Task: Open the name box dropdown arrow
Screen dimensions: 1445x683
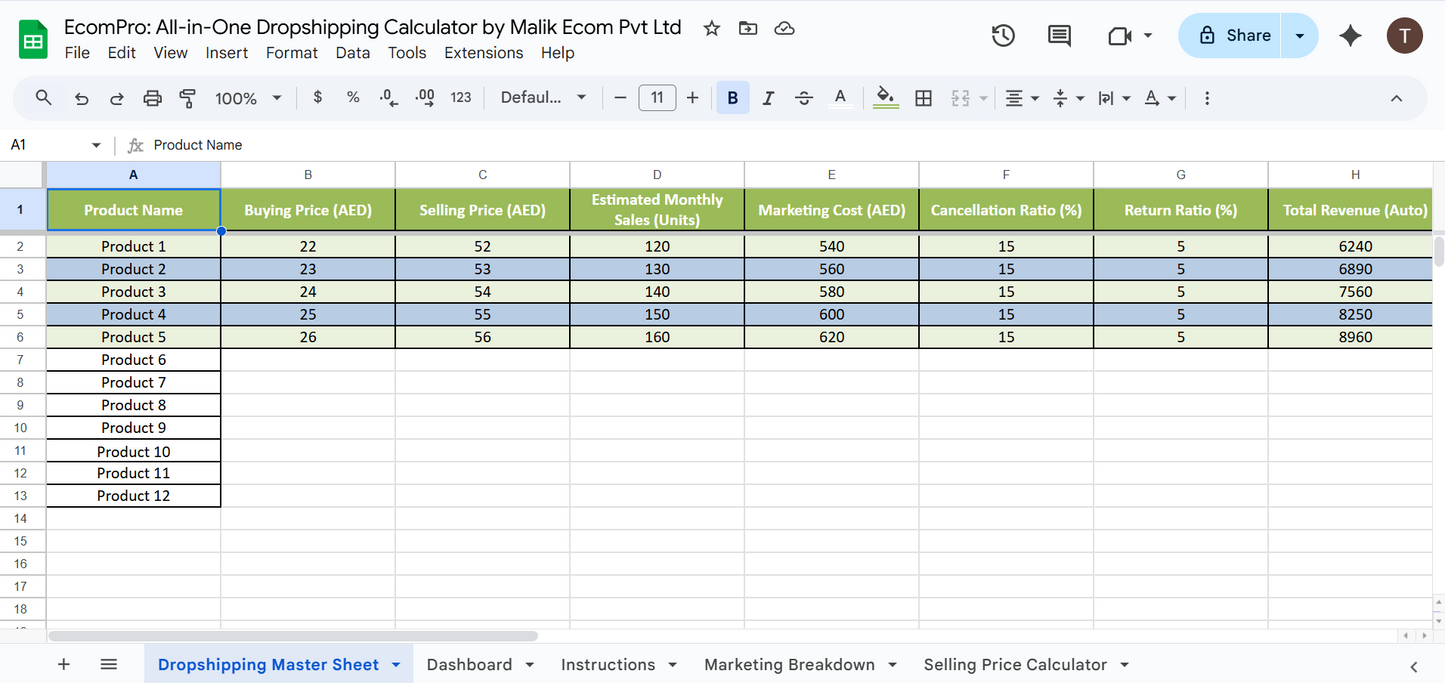Action: pyautogui.click(x=96, y=145)
